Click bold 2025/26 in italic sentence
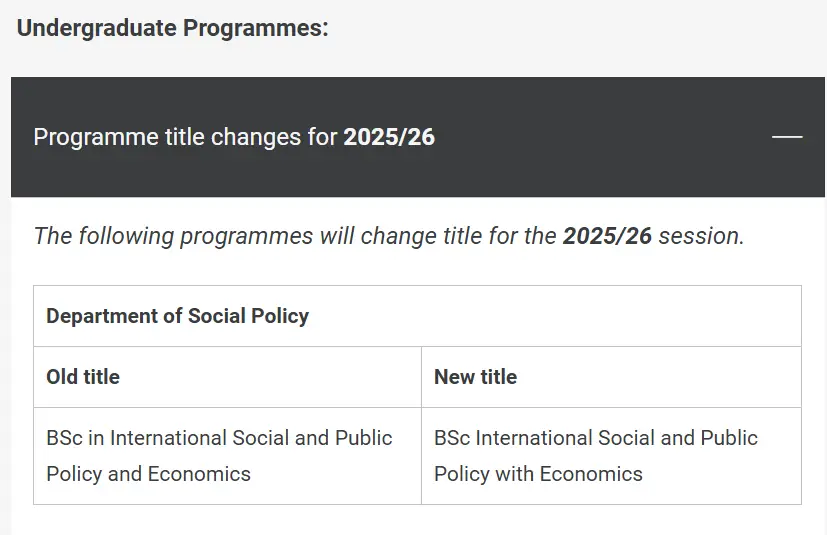Screen dimensions: 827x535 pos(607,236)
